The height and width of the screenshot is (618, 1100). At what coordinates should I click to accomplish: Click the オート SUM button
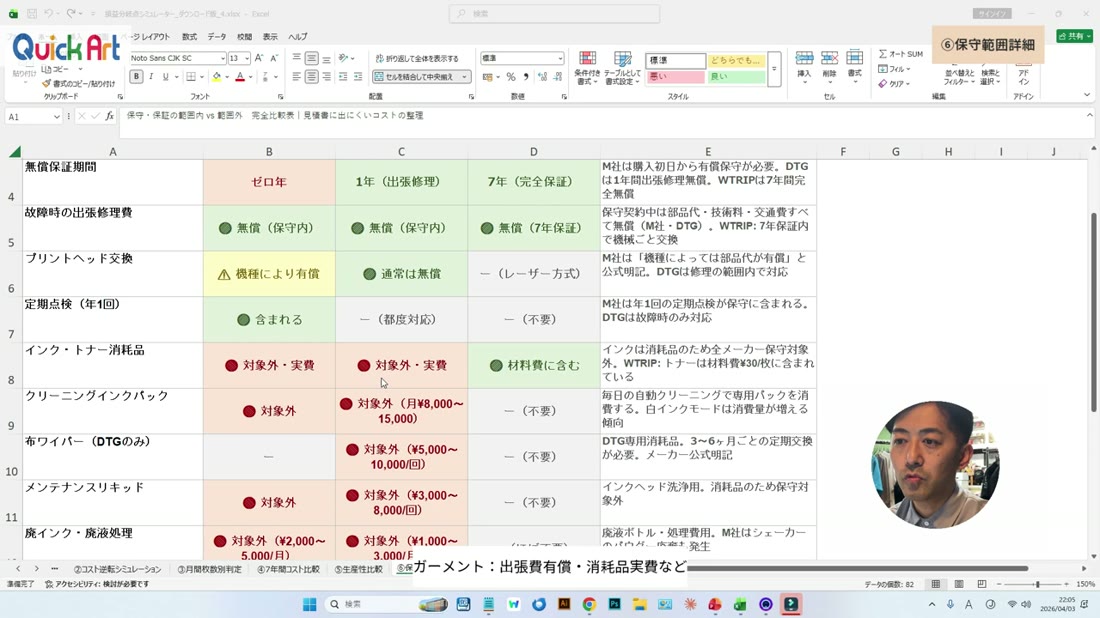click(x=901, y=54)
